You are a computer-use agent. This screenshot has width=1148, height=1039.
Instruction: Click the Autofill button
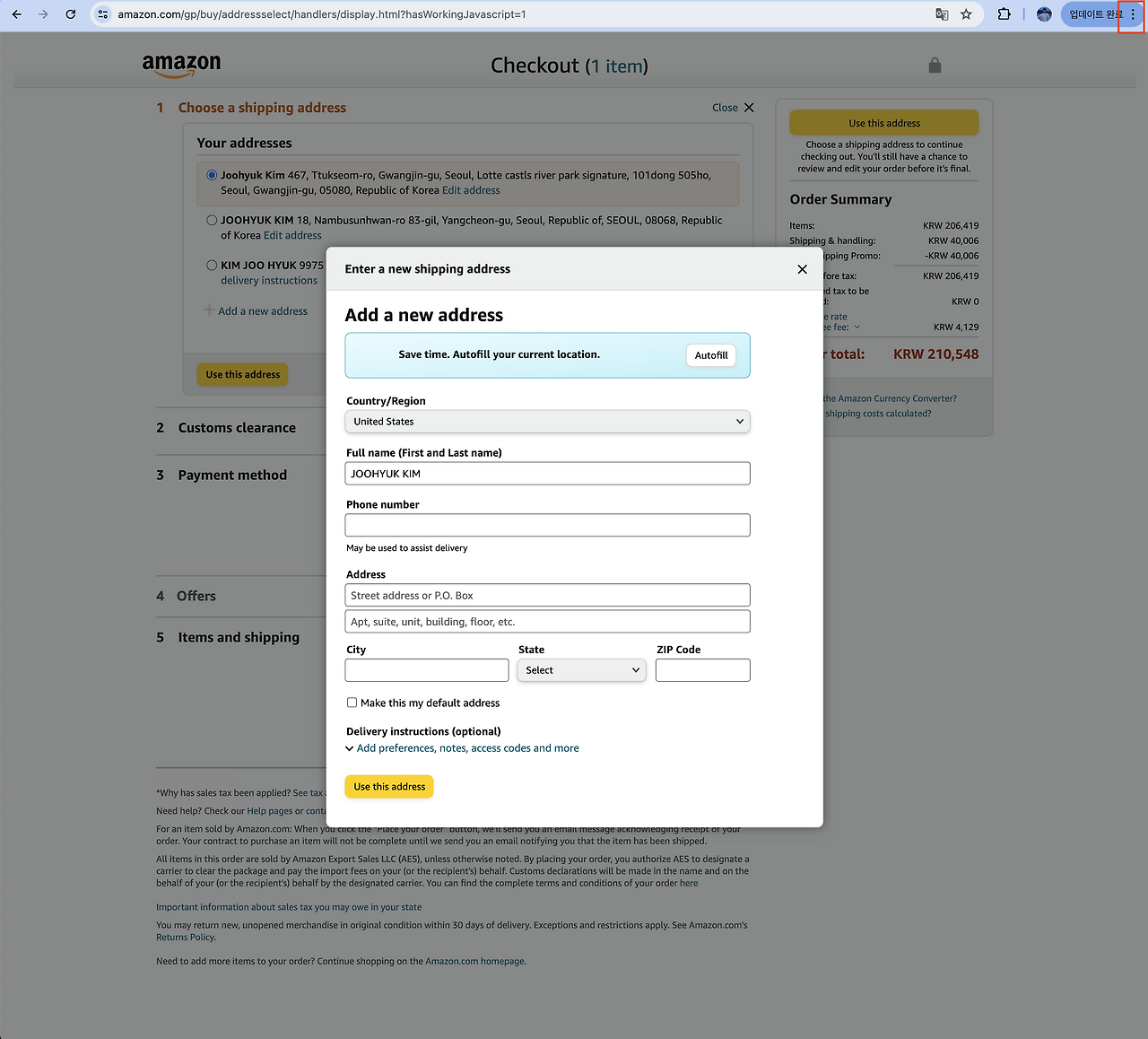click(711, 355)
